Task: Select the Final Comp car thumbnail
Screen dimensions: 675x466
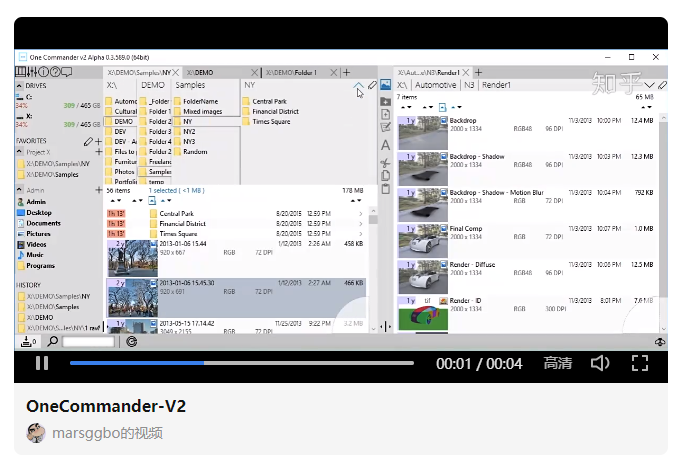Action: (423, 241)
